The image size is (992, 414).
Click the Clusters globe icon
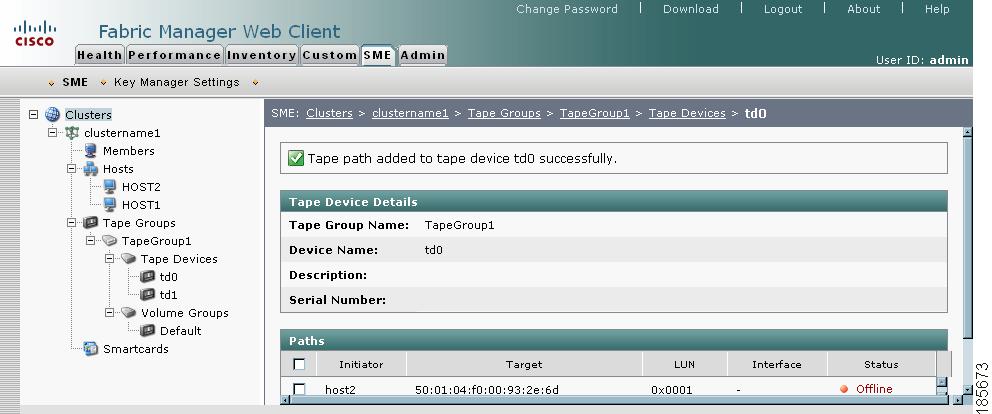(53, 115)
